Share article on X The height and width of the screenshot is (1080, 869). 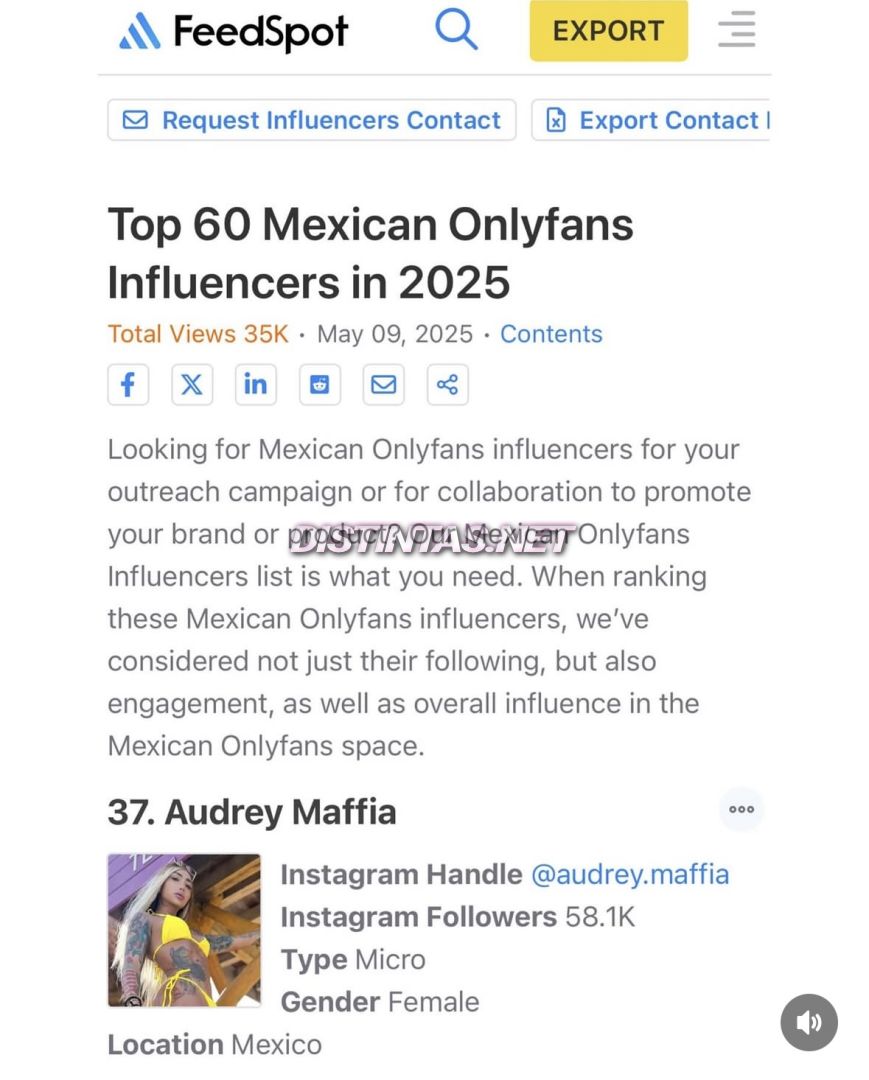pyautogui.click(x=192, y=384)
